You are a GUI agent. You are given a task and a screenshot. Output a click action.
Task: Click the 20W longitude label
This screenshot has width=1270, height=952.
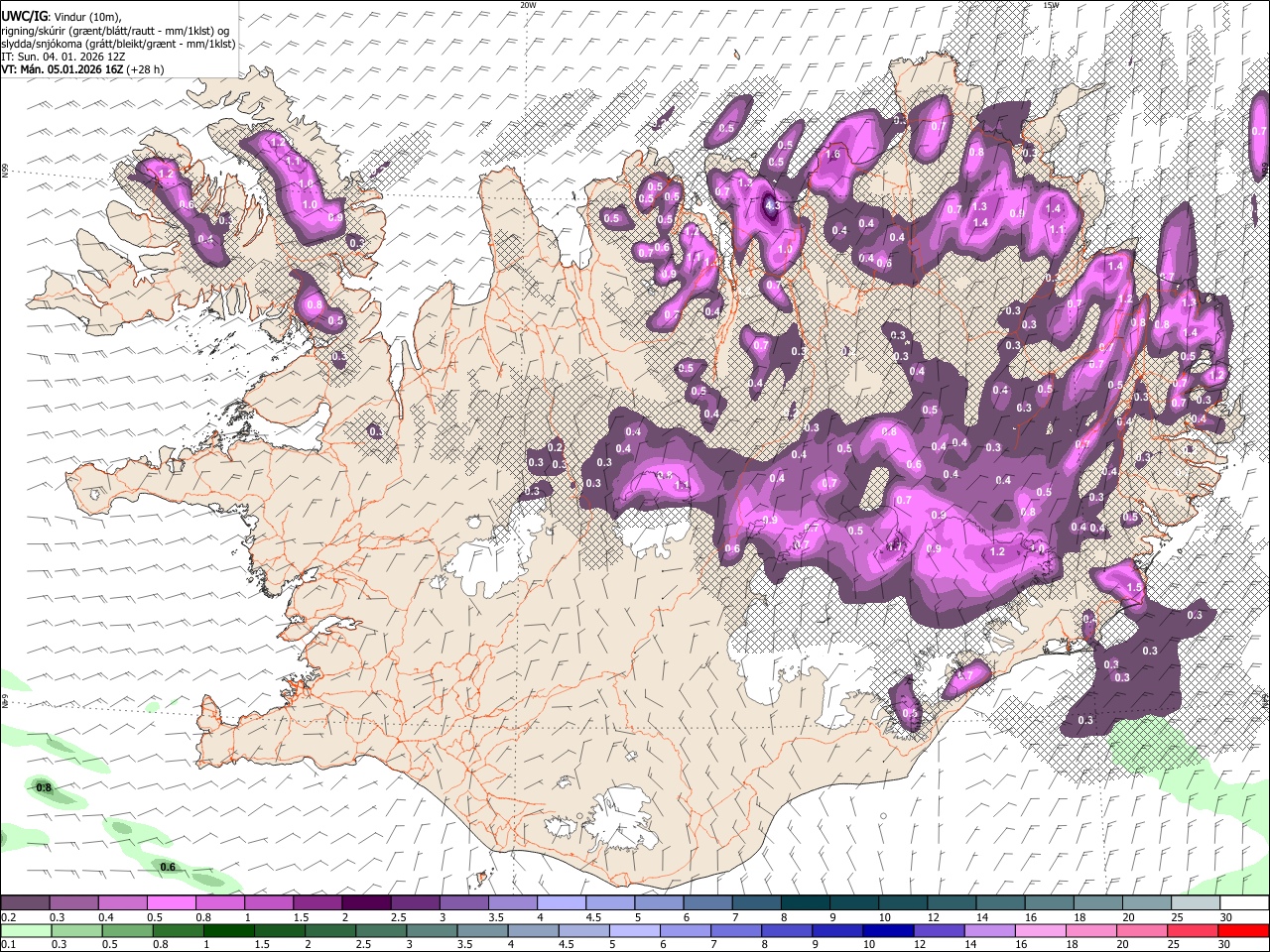point(528,5)
